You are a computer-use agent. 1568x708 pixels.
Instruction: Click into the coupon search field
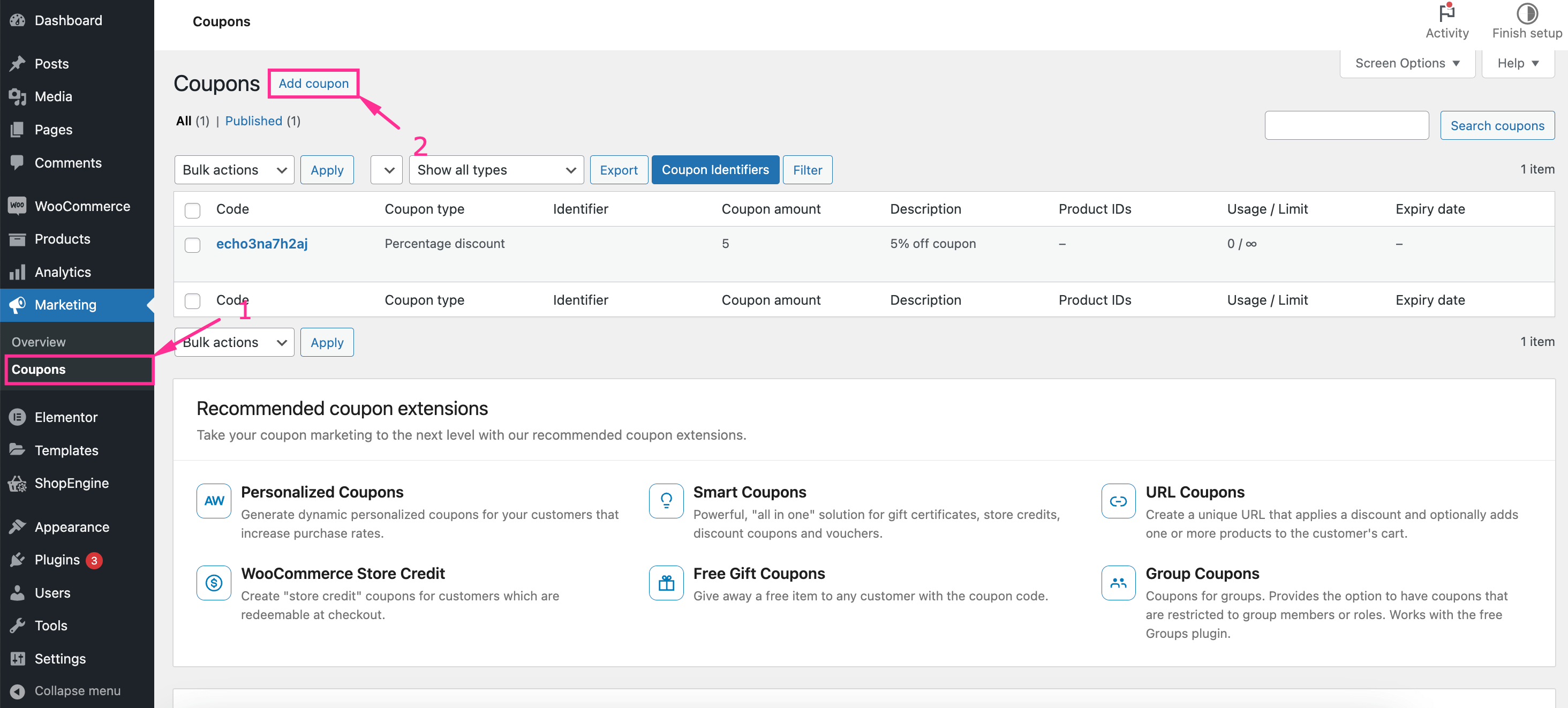[1346, 125]
